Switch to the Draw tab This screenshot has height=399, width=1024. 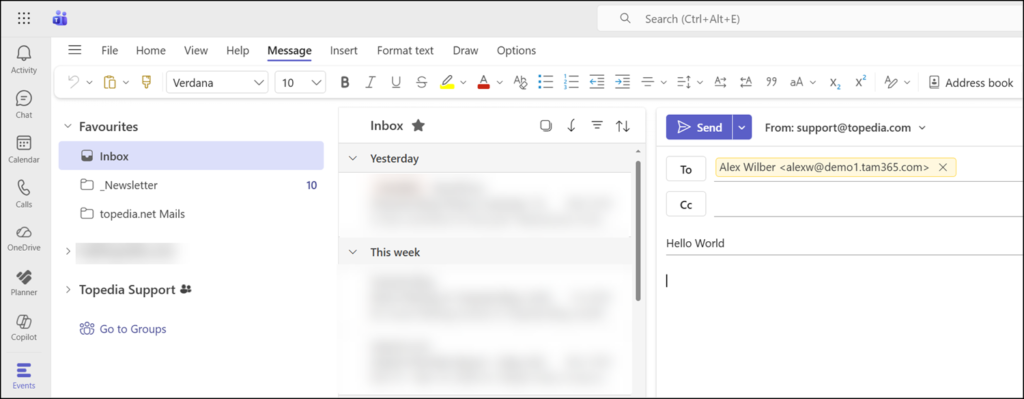coord(466,50)
